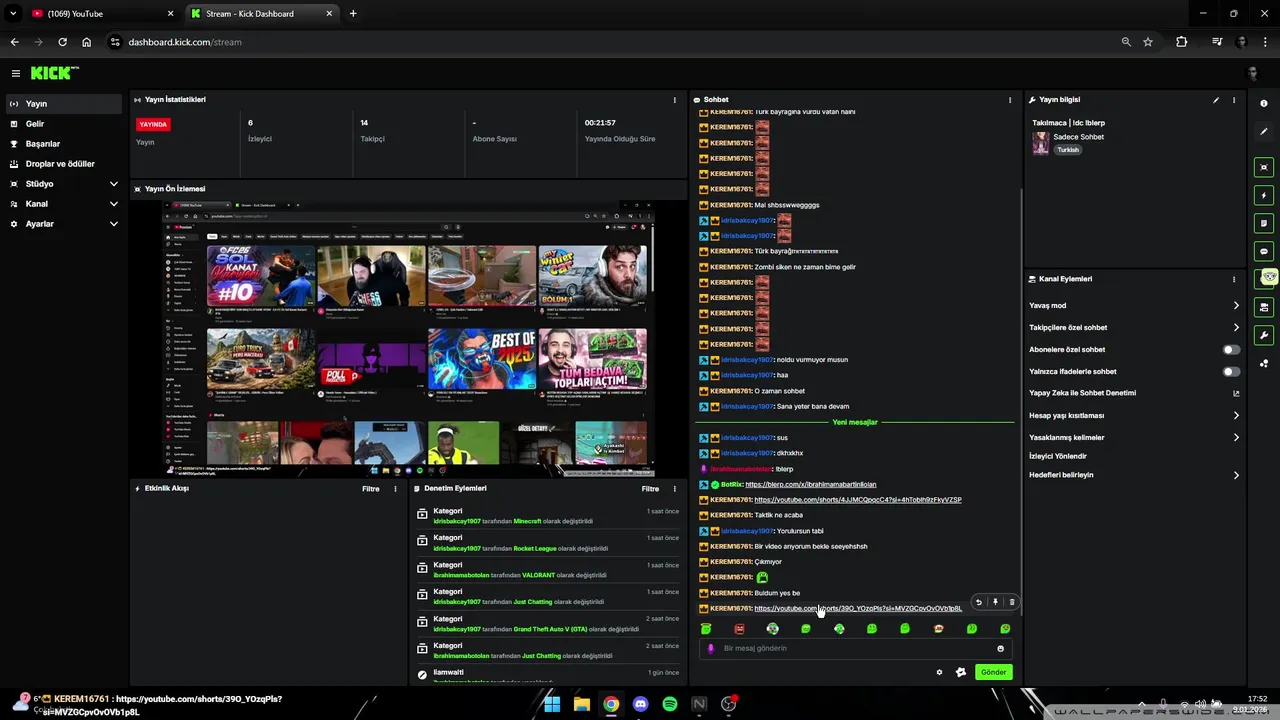Click the stream preview thumbnail
Screen dimensions: 1280x720
point(409,339)
